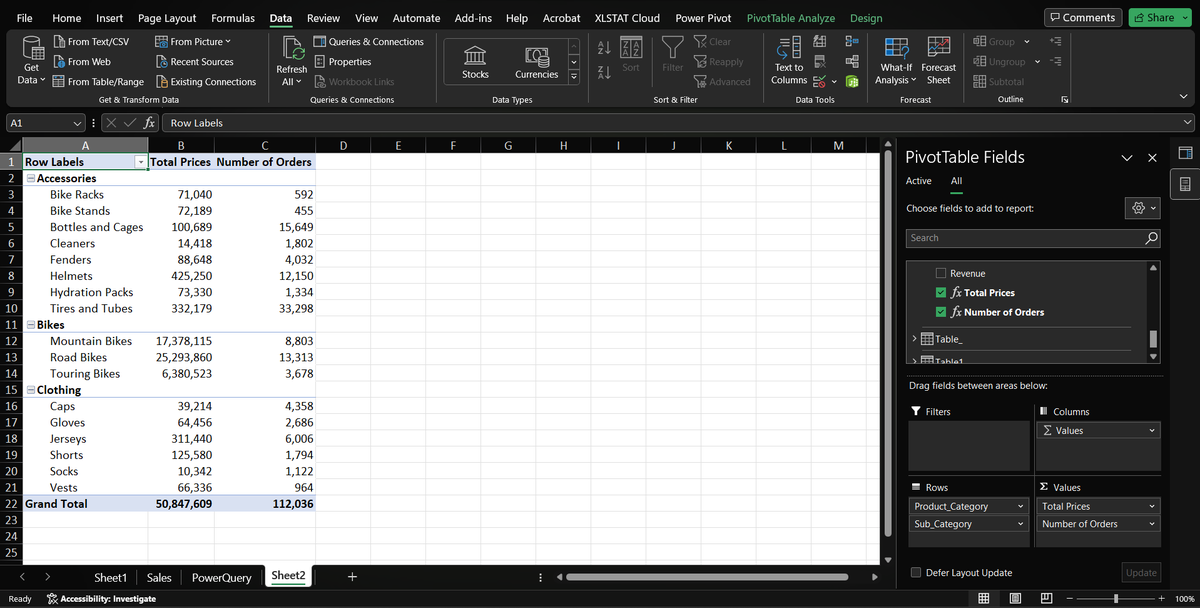This screenshot has height=608, width=1200.
Task: Open the Outline dialog launcher
Action: pos(1064,100)
